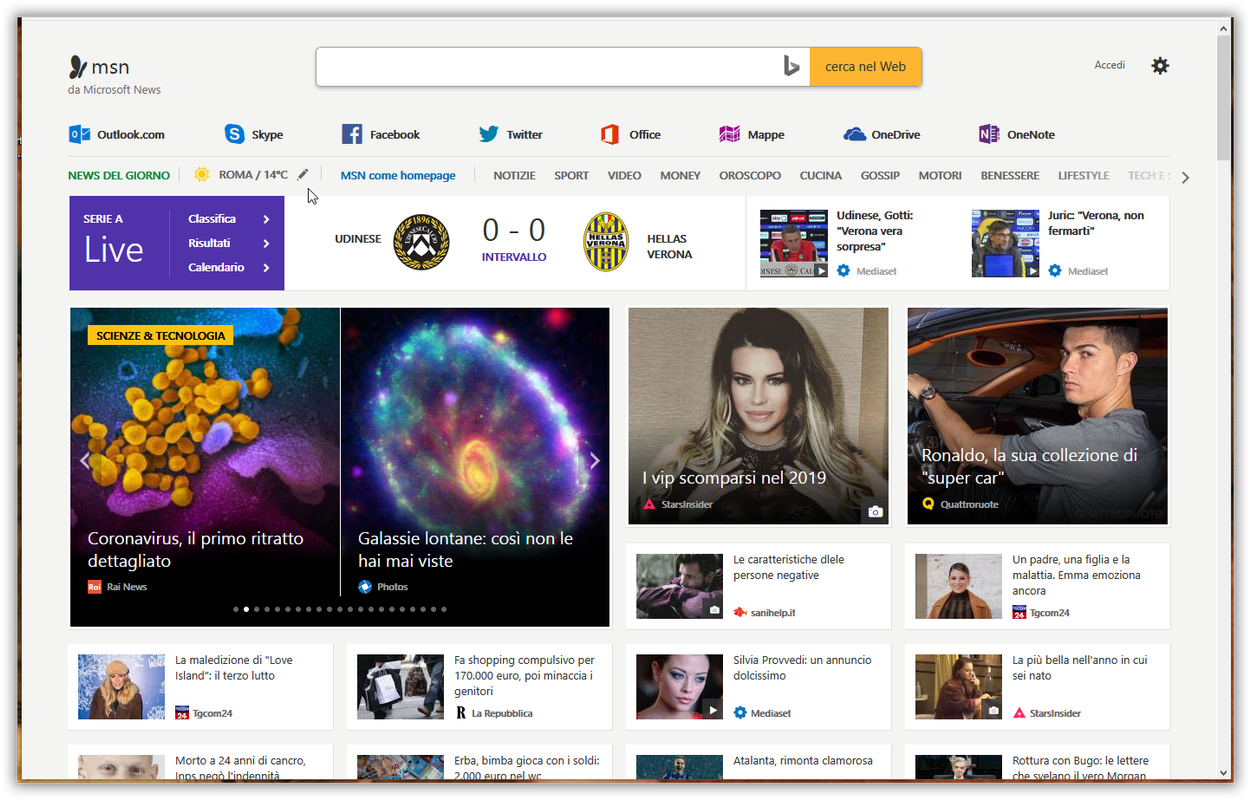Open the NOTIZIE tab

point(514,175)
